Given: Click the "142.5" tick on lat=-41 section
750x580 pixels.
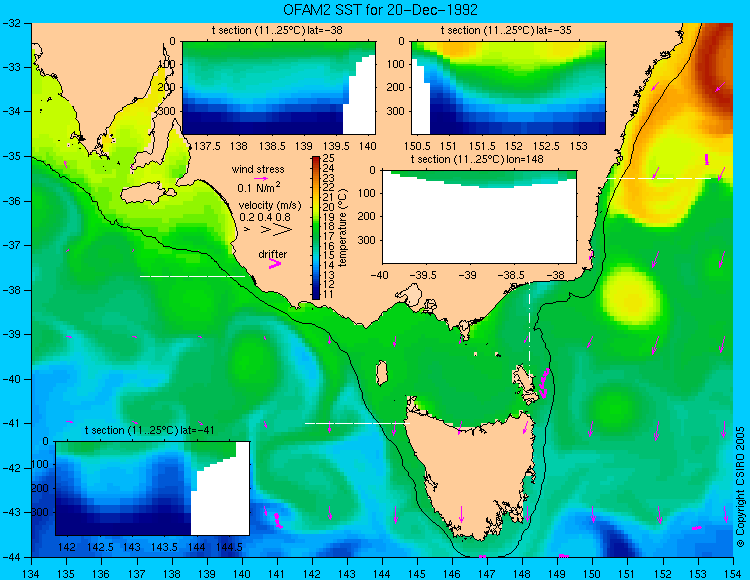Looking at the screenshot, I should [x=100, y=547].
